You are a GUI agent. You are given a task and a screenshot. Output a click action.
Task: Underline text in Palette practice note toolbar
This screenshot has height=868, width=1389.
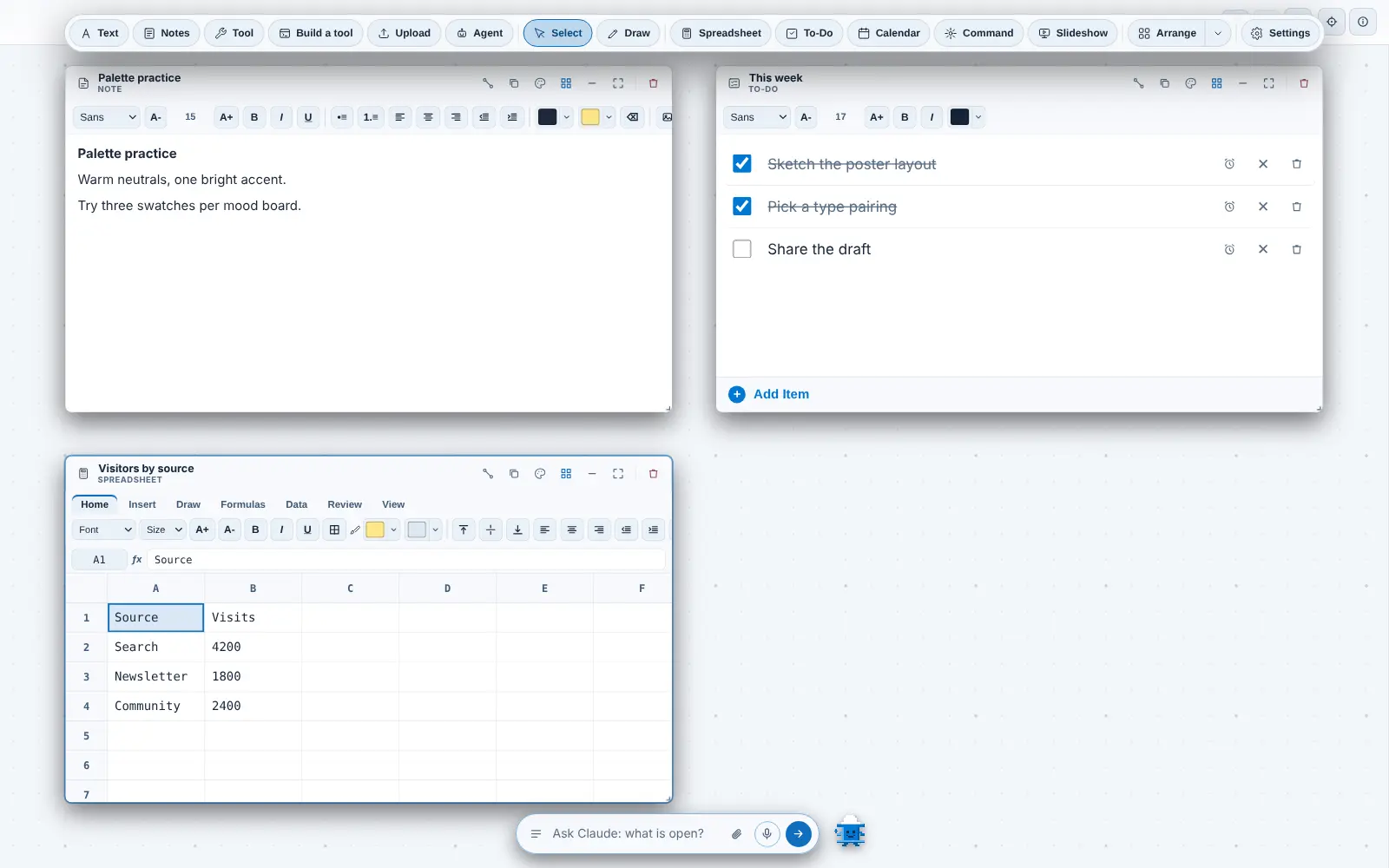tap(308, 117)
